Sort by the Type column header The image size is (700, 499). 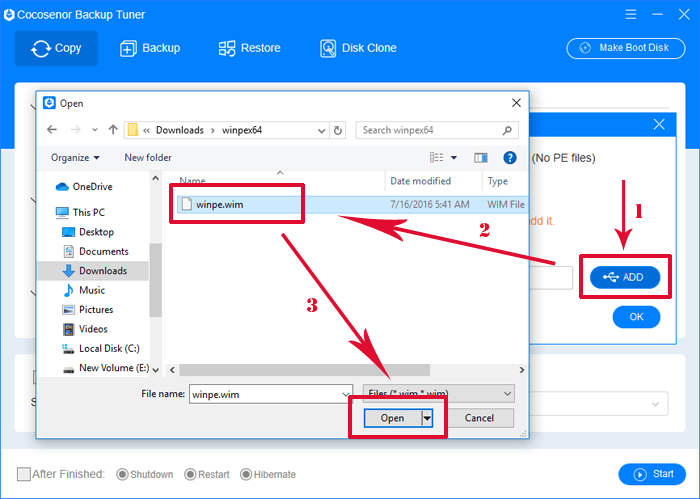[x=497, y=181]
